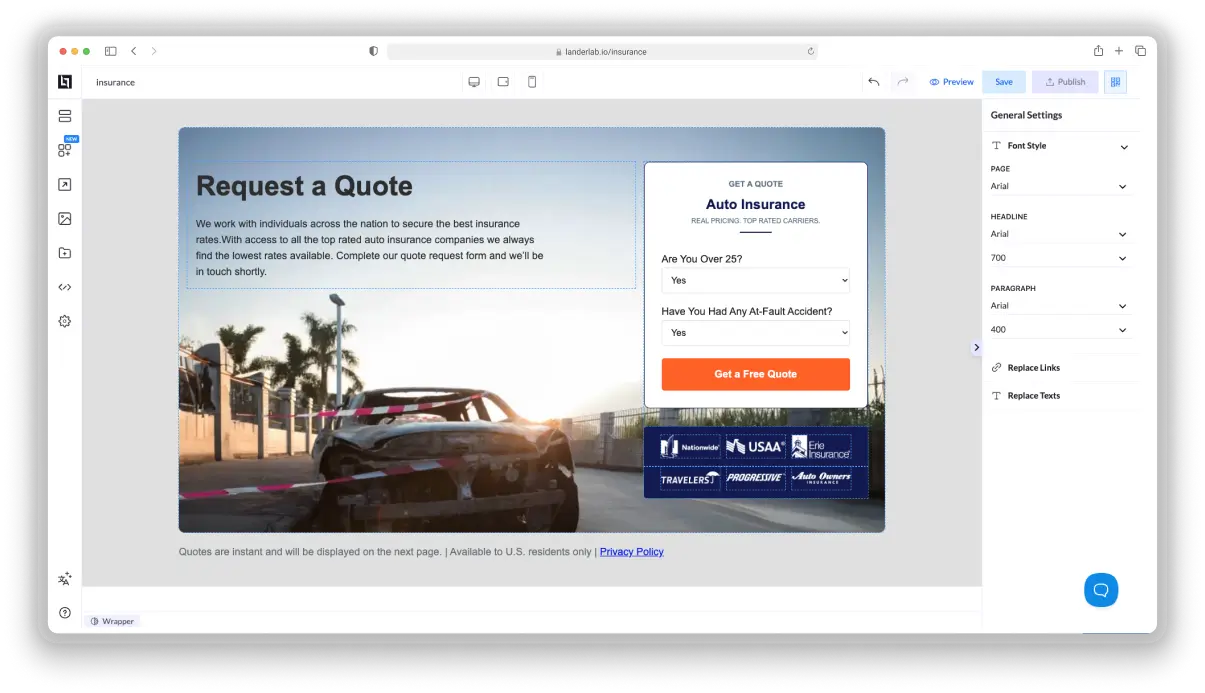Open the add elements panel marked NEW
1205x693 pixels.
tap(65, 150)
